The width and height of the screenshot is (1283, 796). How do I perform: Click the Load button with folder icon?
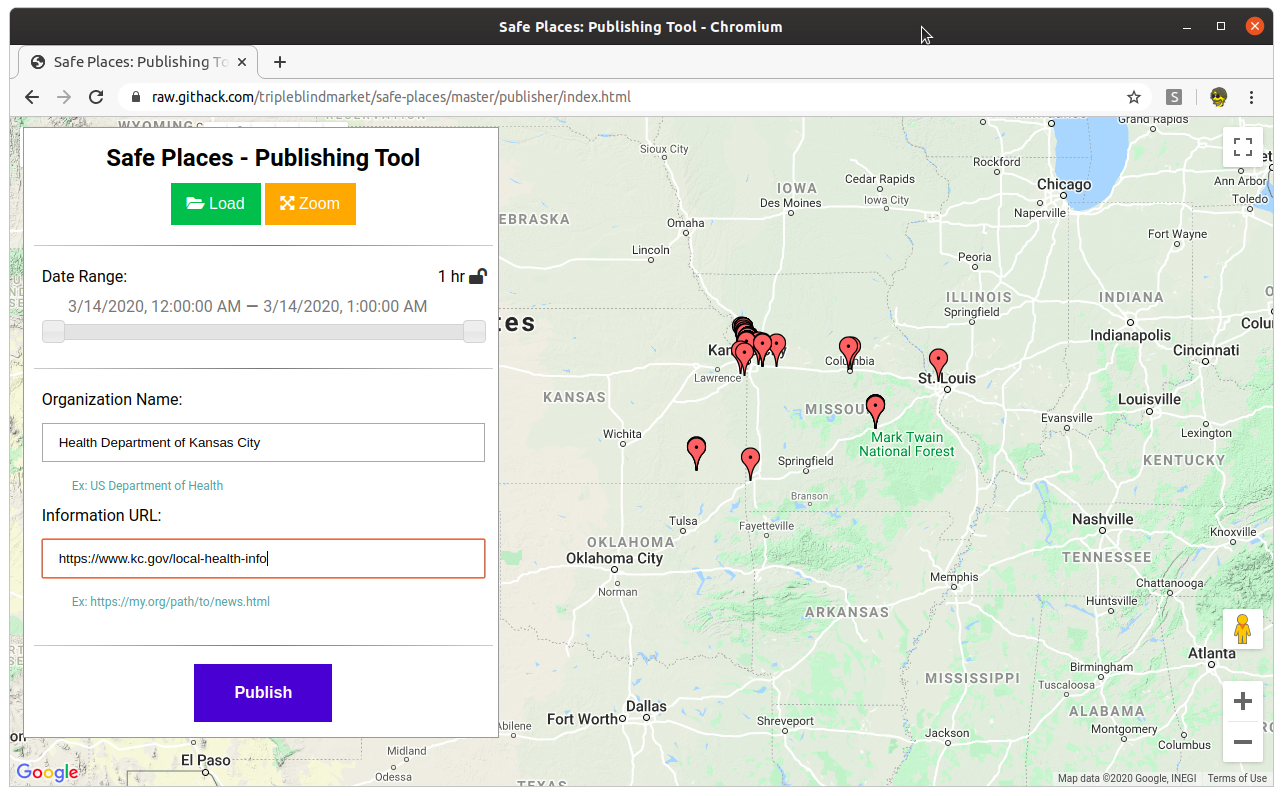(216, 204)
